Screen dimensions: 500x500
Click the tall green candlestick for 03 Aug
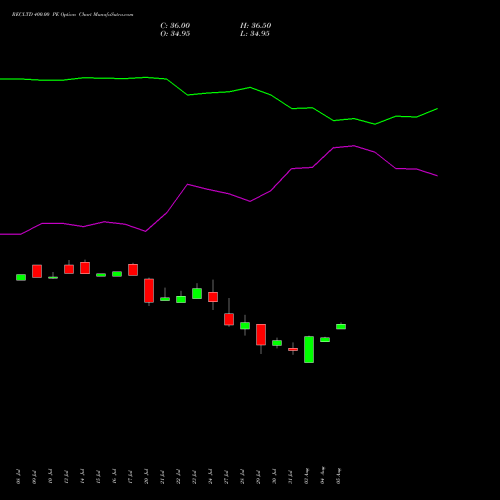pyautogui.click(x=309, y=349)
